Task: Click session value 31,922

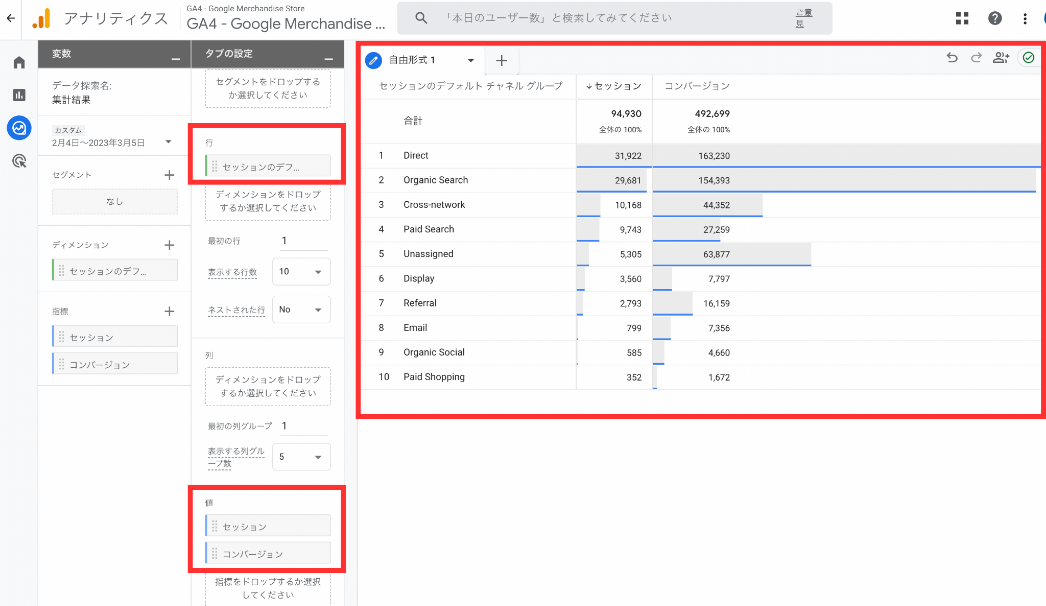Action: point(628,156)
